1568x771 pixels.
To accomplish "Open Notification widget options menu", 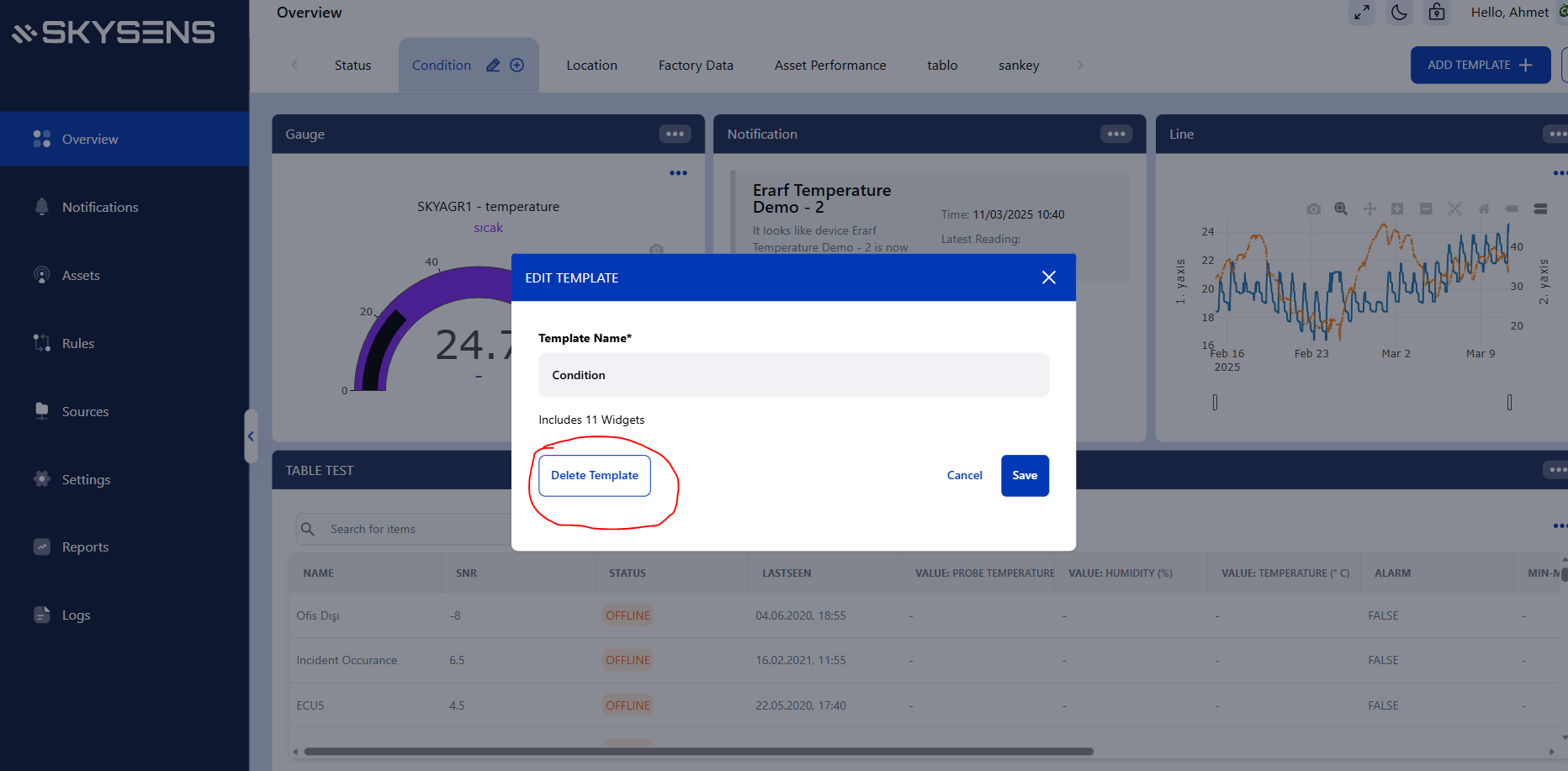I will (x=1116, y=135).
